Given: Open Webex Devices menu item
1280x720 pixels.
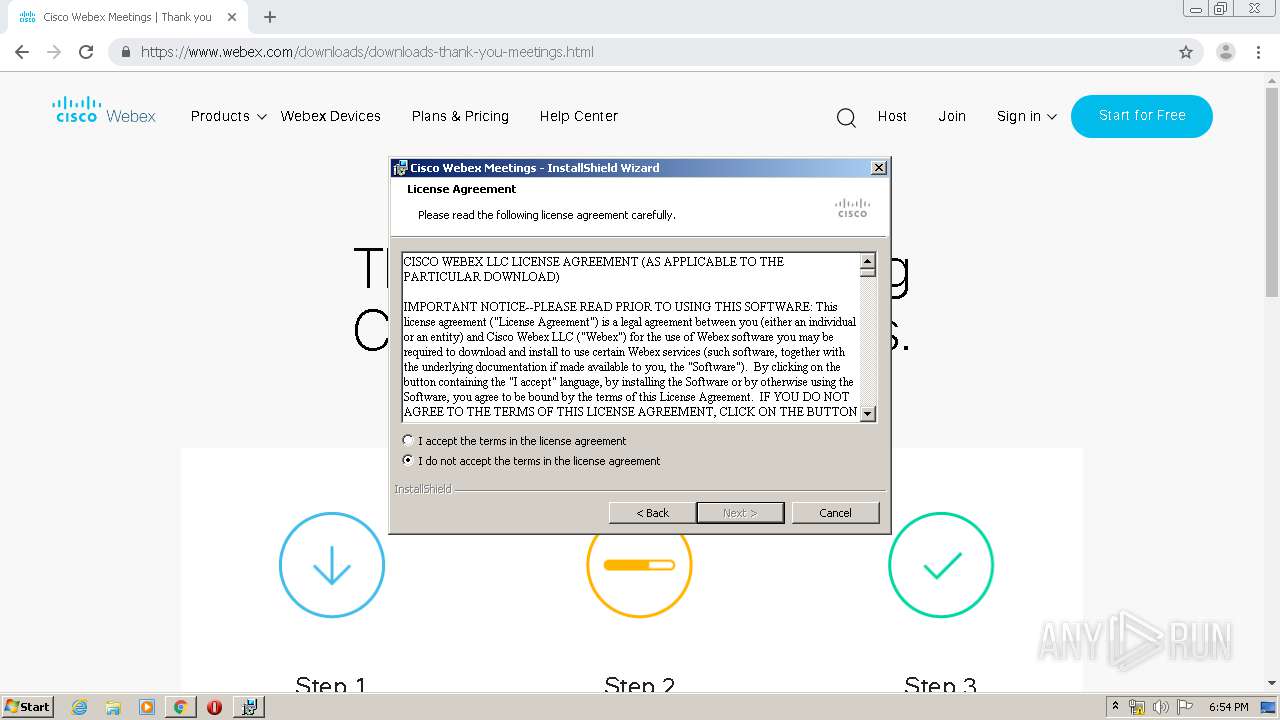Looking at the screenshot, I should tap(330, 116).
